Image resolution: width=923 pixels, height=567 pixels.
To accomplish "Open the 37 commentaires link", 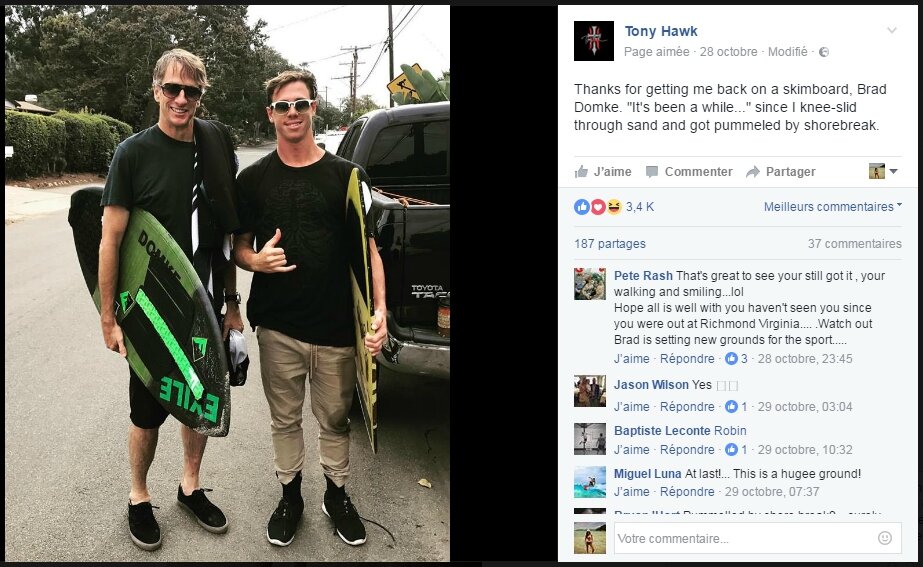I will pyautogui.click(x=854, y=244).
